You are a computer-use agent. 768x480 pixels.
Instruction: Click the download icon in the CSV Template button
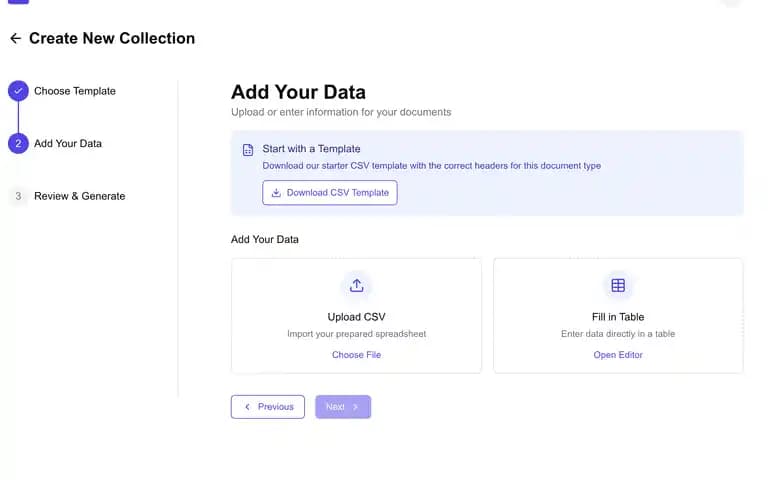point(276,192)
